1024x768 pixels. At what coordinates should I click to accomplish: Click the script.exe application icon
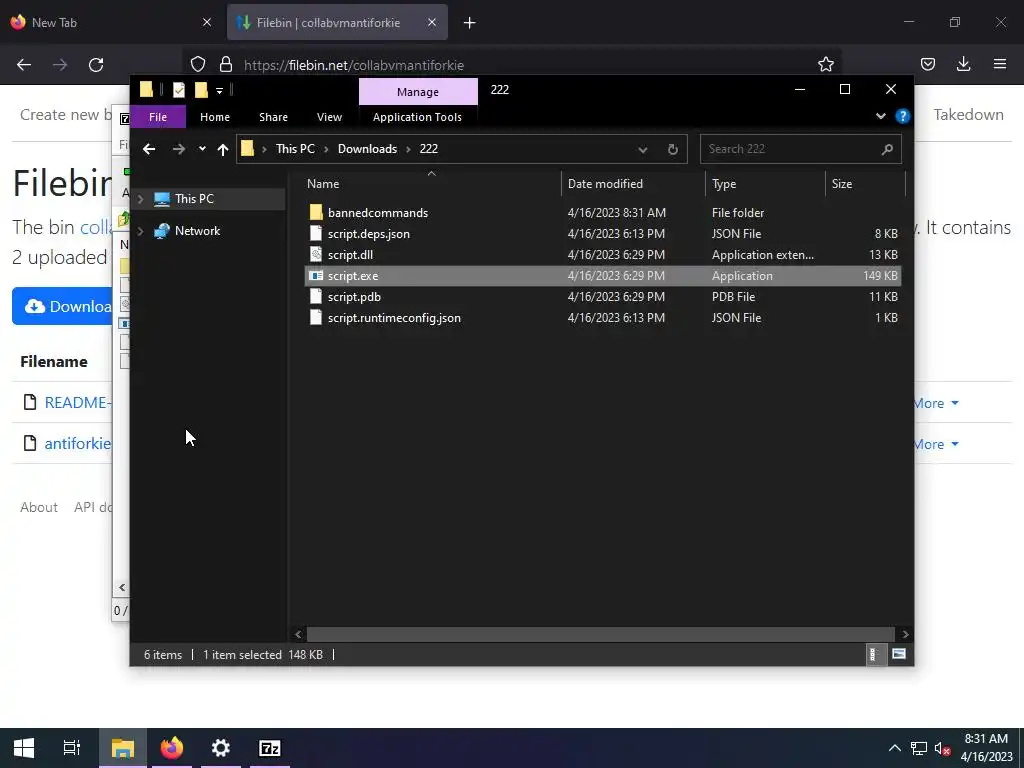(x=316, y=276)
